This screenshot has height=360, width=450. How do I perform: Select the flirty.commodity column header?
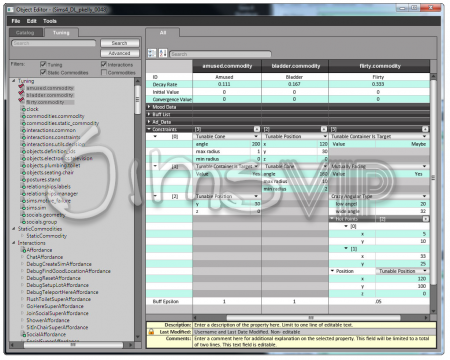click(379, 66)
